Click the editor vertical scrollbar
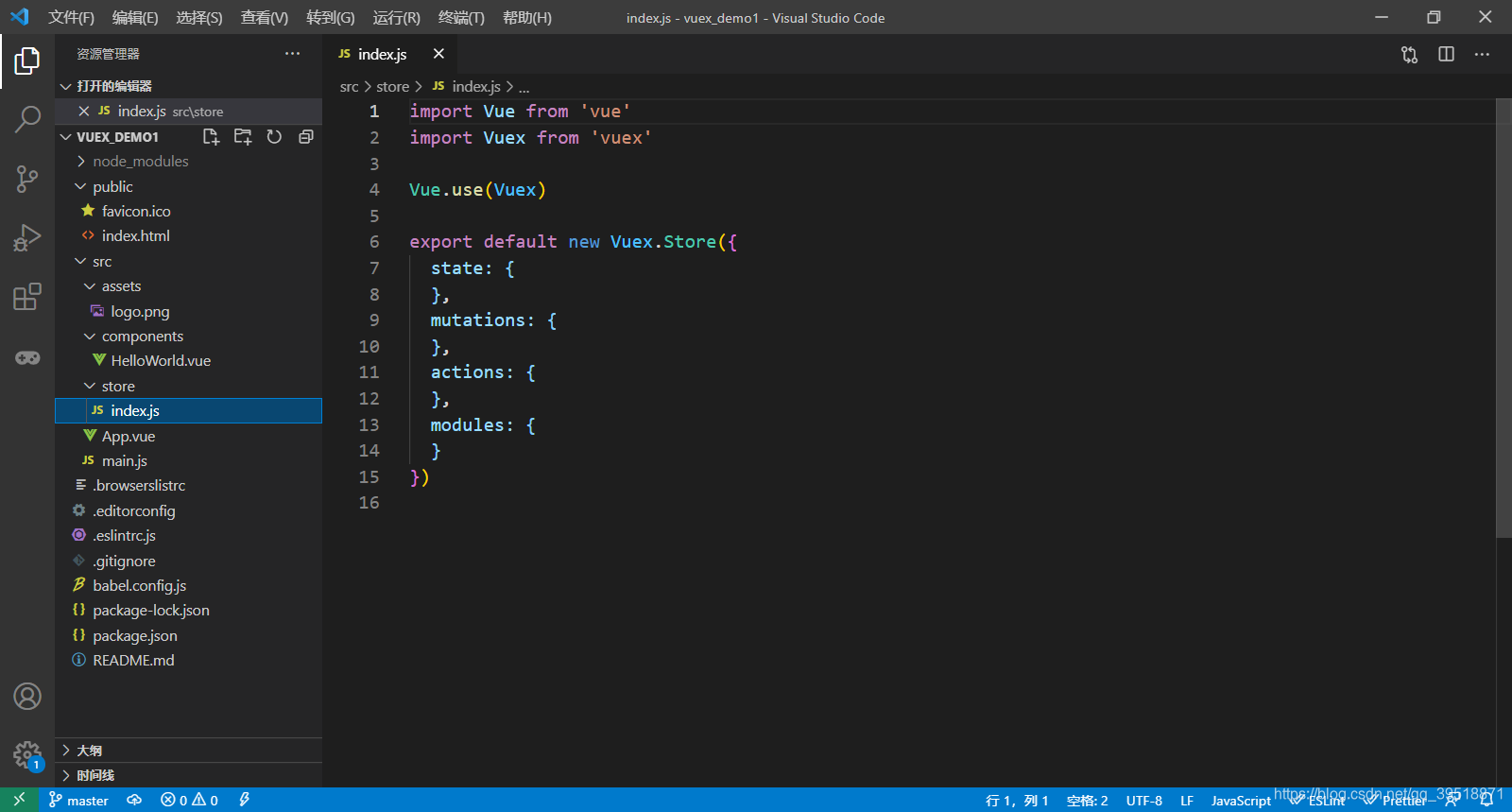 click(1503, 319)
